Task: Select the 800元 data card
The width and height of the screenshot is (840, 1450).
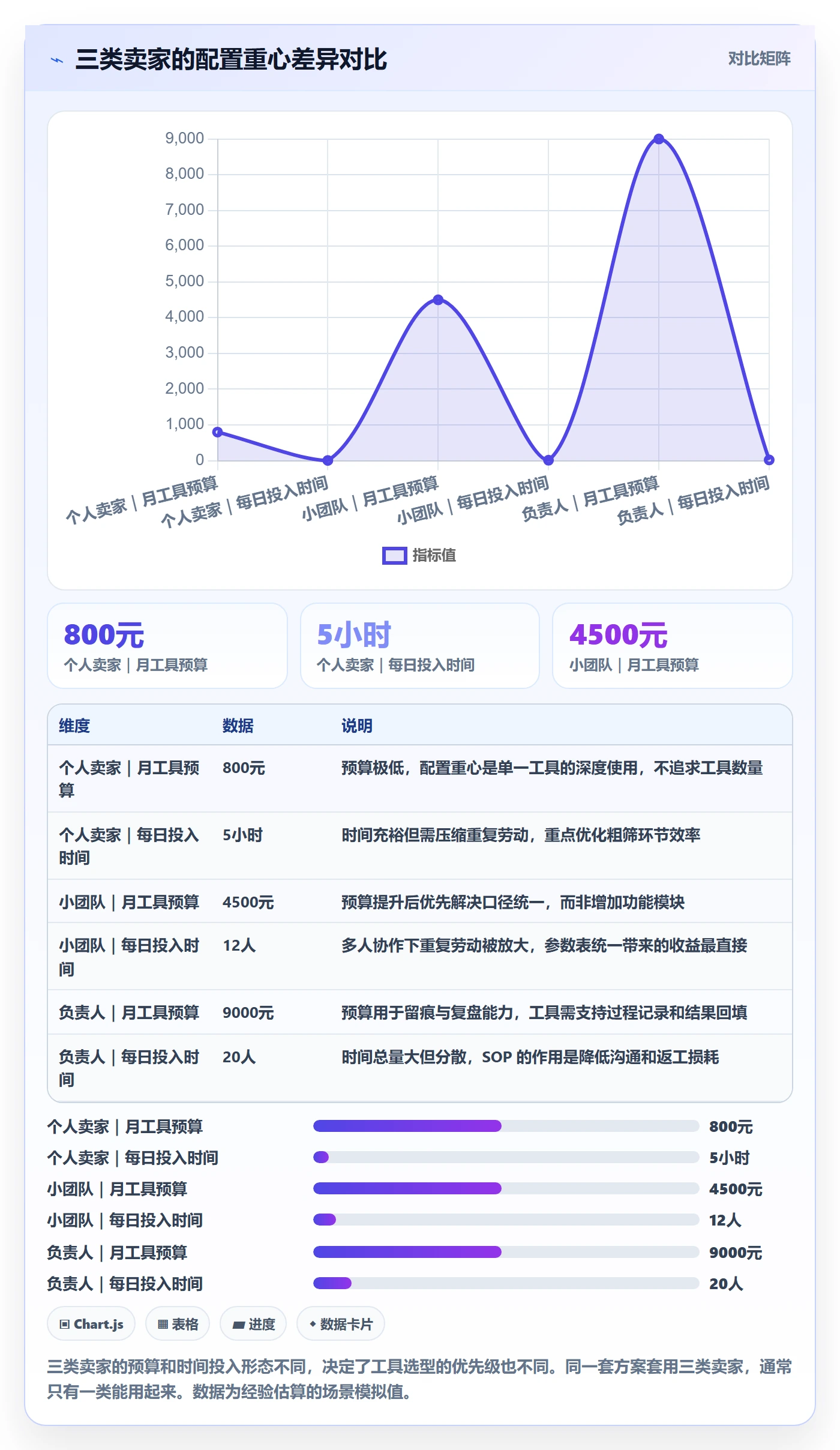Action: click(x=167, y=646)
